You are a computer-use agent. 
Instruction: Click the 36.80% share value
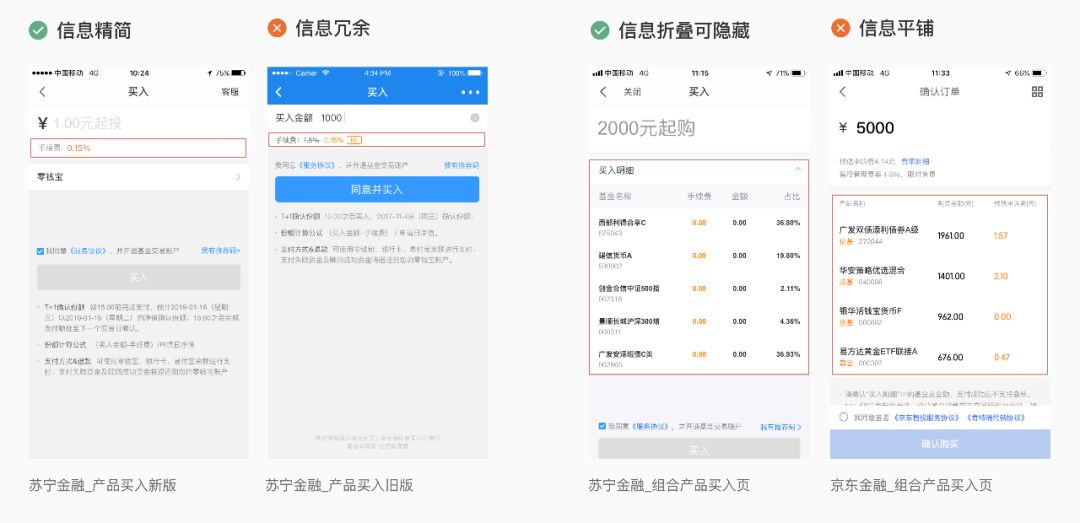coord(788,223)
